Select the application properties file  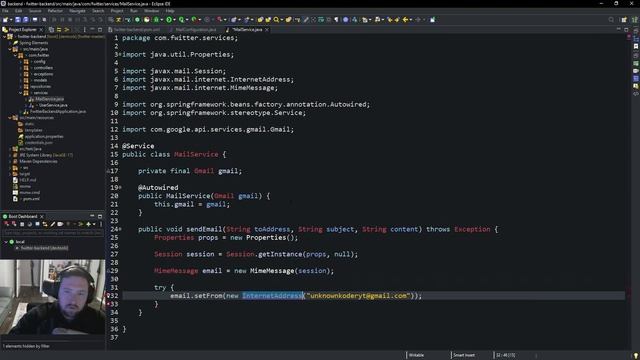pyautogui.click(x=44, y=136)
